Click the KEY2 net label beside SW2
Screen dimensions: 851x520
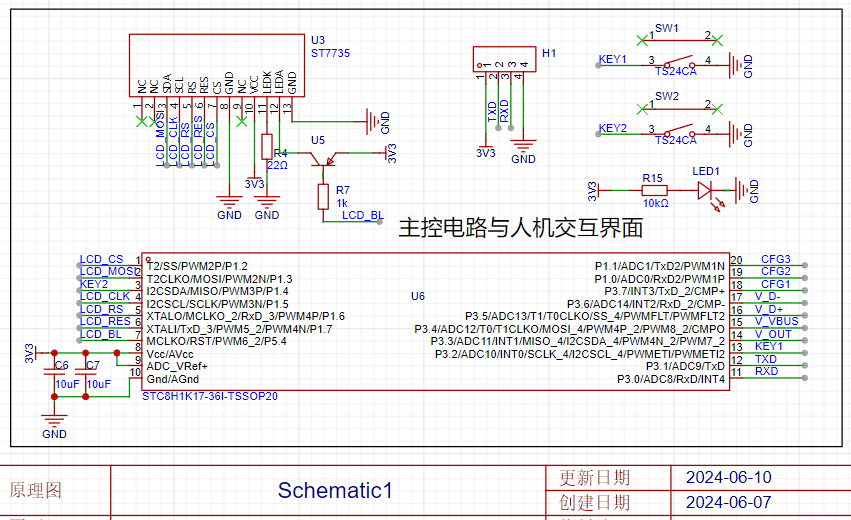(612, 128)
